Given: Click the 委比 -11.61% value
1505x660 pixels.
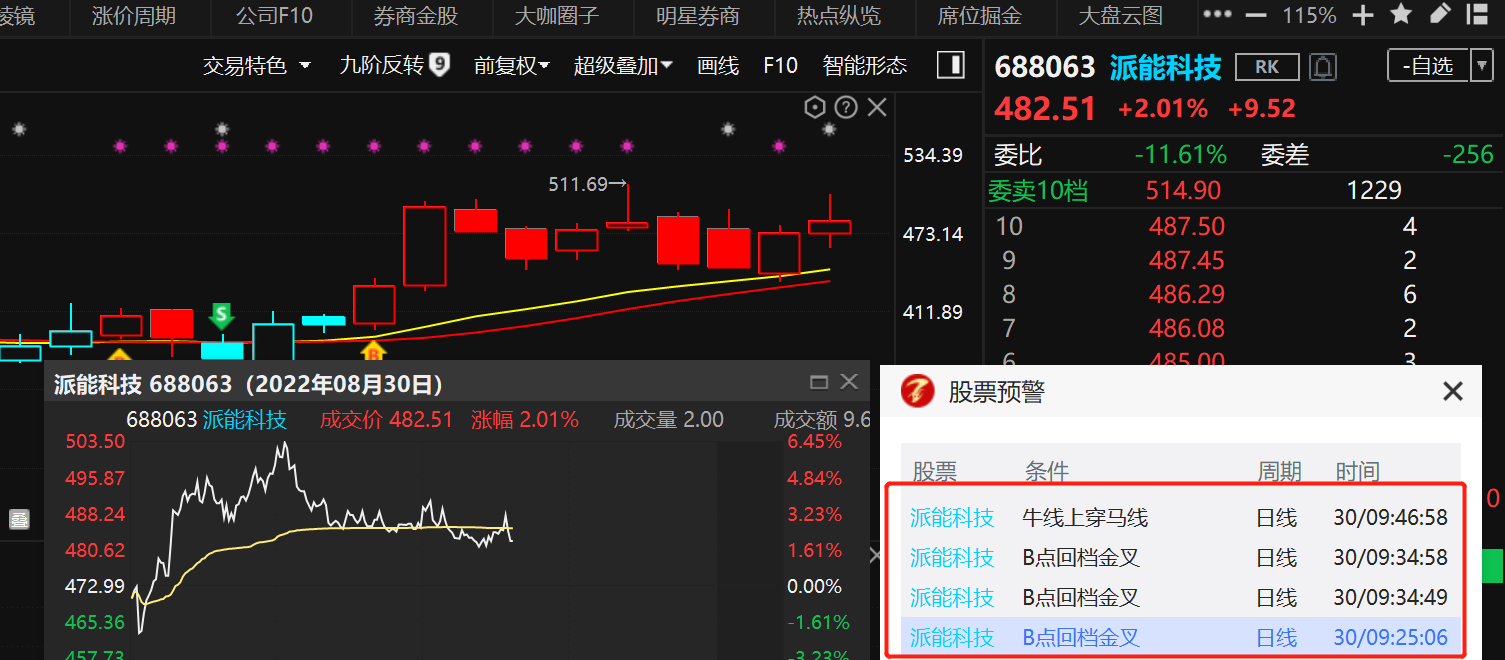Looking at the screenshot, I should (1180, 155).
